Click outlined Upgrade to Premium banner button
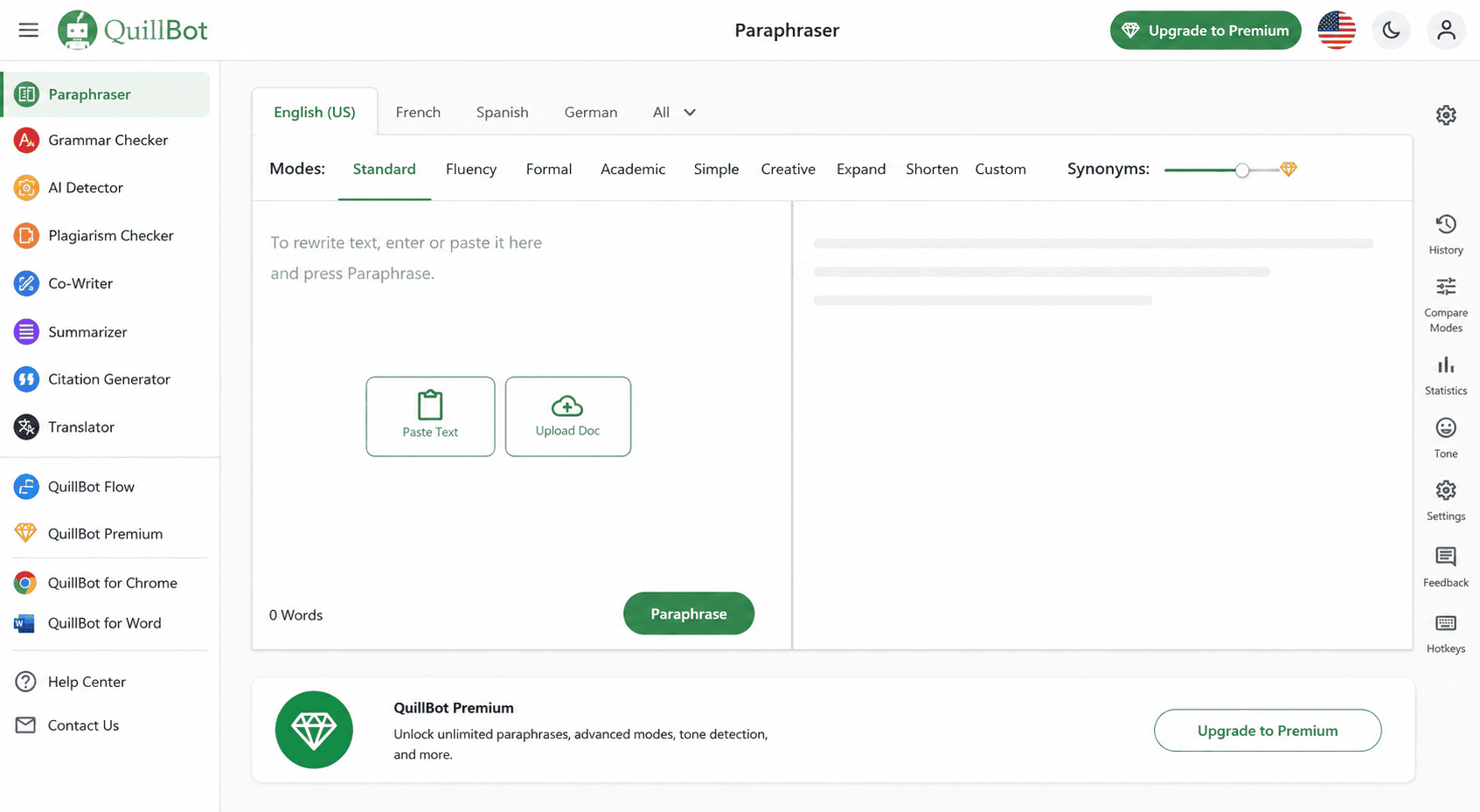 pos(1268,731)
